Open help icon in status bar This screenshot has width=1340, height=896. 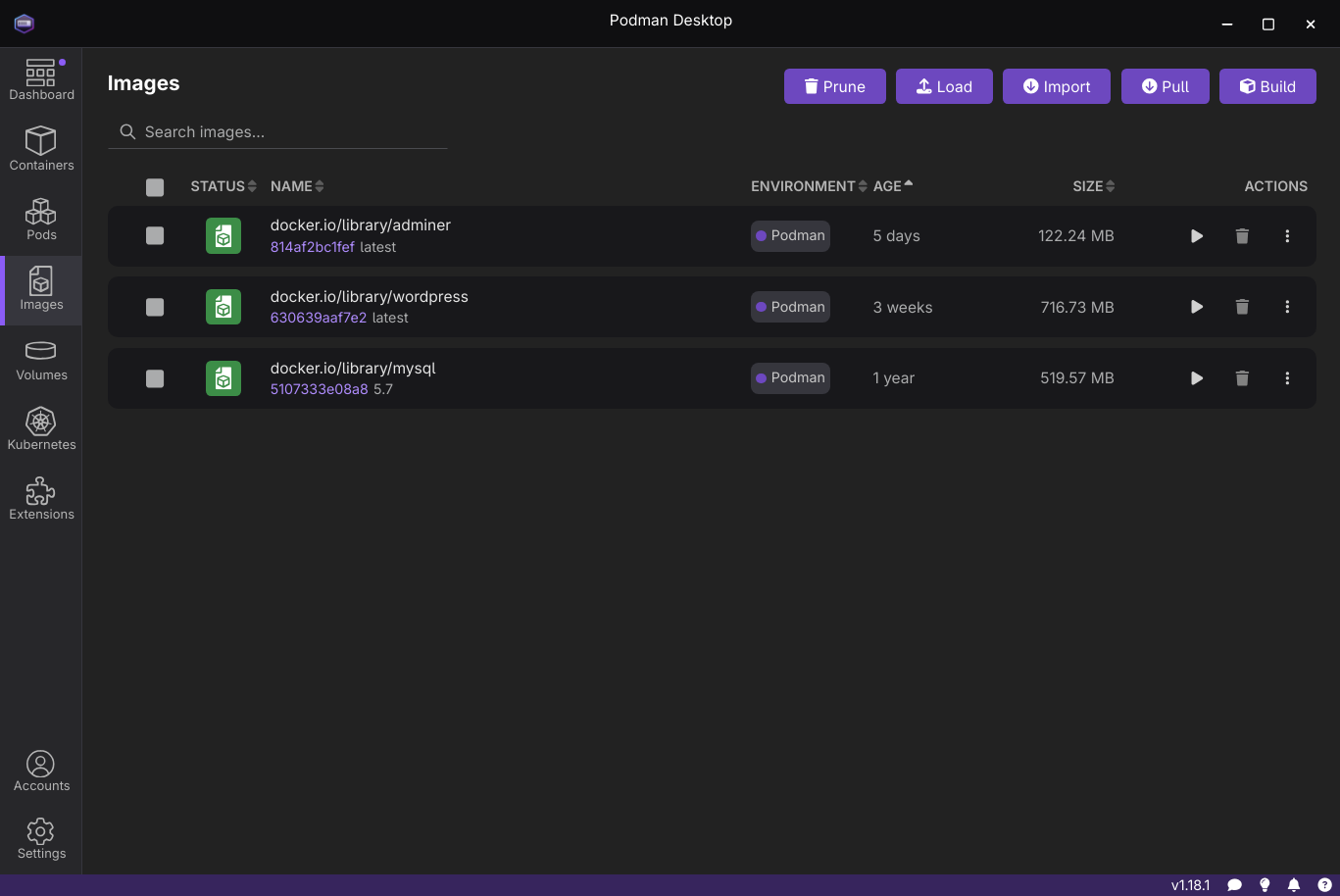(1324, 885)
